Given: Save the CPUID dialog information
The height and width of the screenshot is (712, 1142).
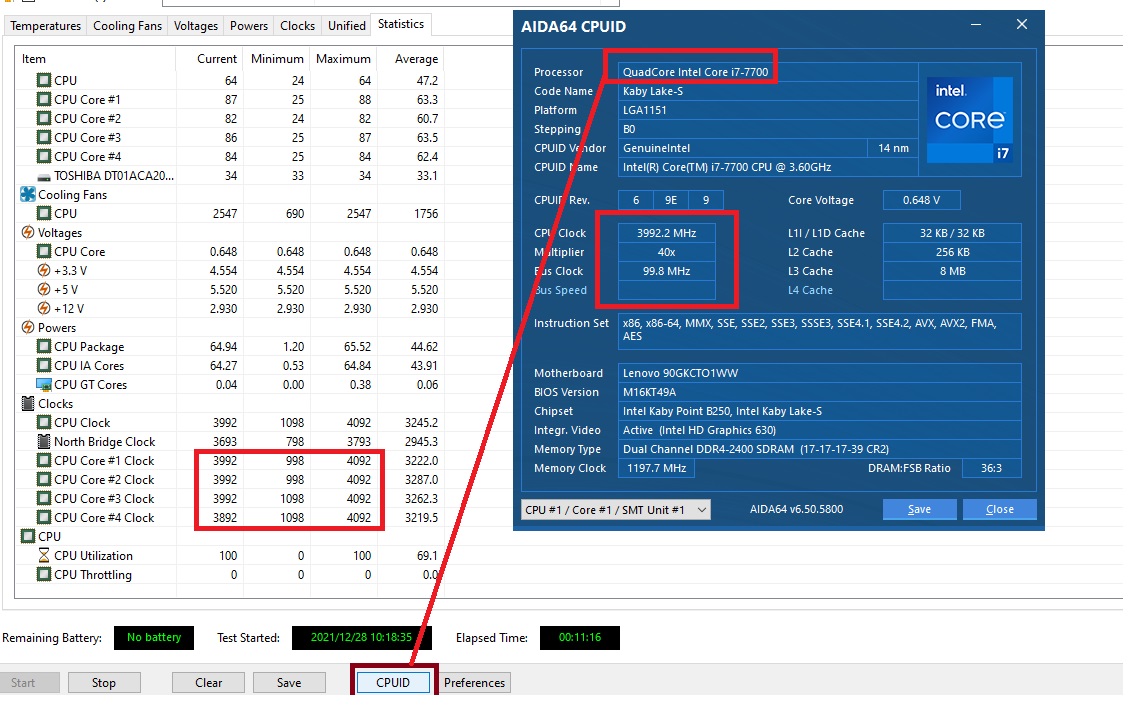Looking at the screenshot, I should pyautogui.click(x=919, y=510).
